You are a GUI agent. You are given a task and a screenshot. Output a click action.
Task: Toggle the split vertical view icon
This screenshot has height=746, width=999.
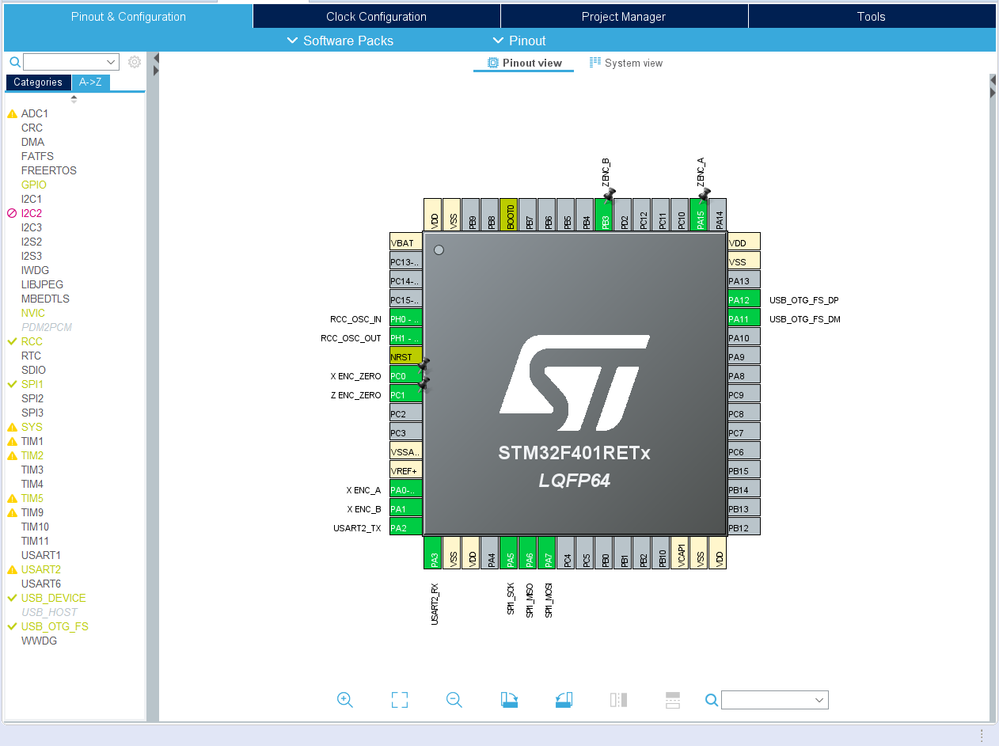[x=618, y=699]
